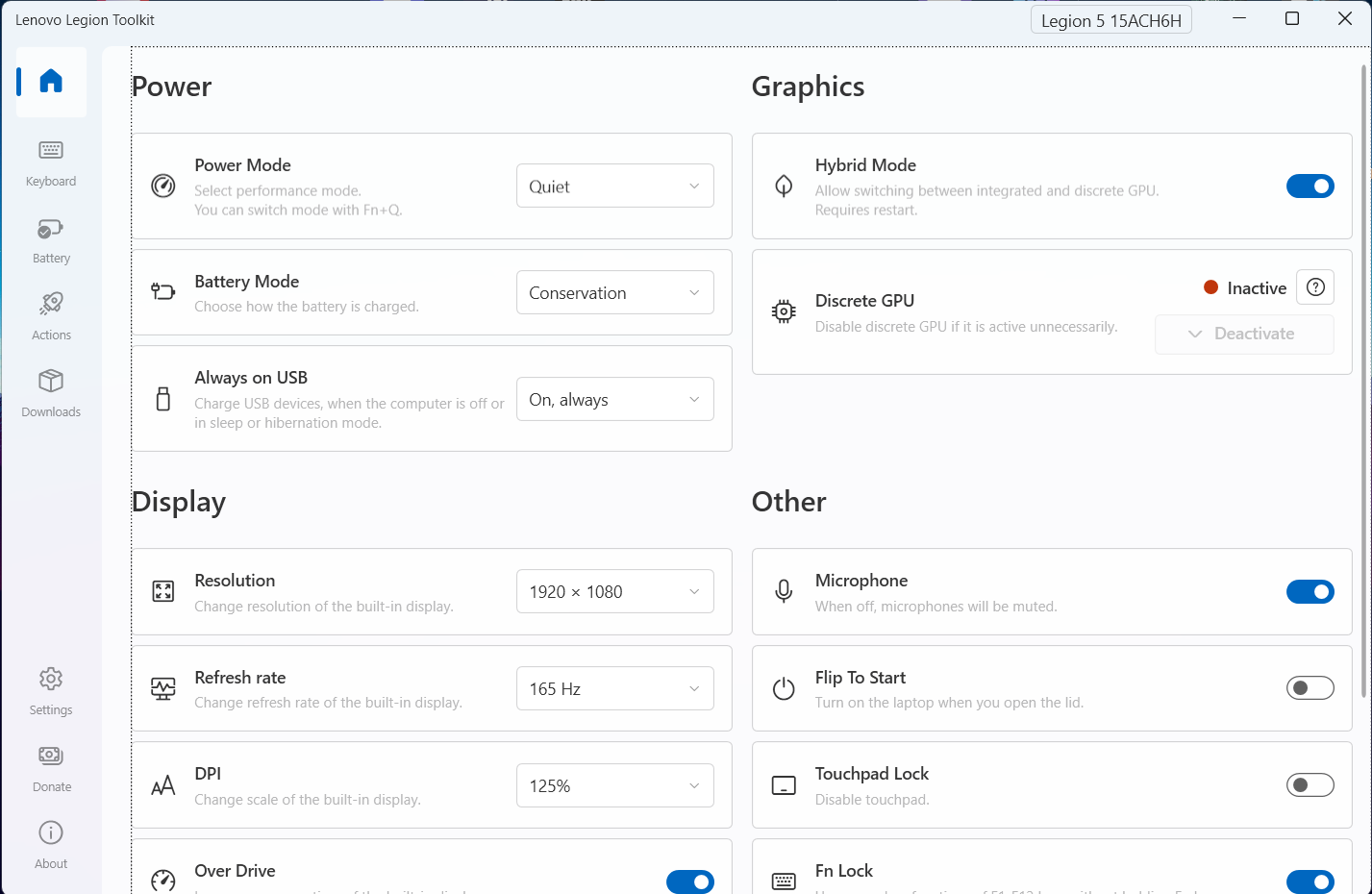The height and width of the screenshot is (894, 1372).
Task: Click the red Inactive status dot
Action: pyautogui.click(x=1211, y=287)
